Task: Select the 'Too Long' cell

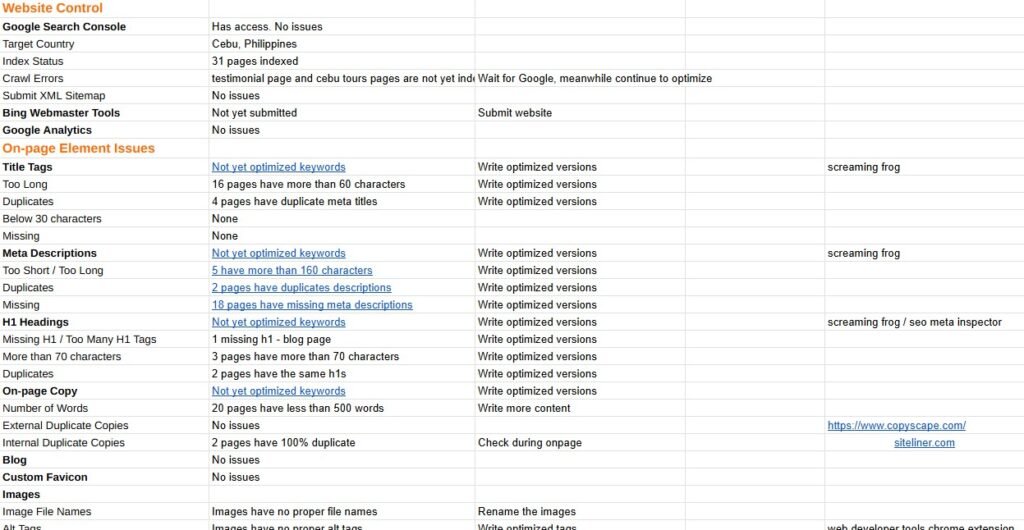Action: pyautogui.click(x=104, y=184)
